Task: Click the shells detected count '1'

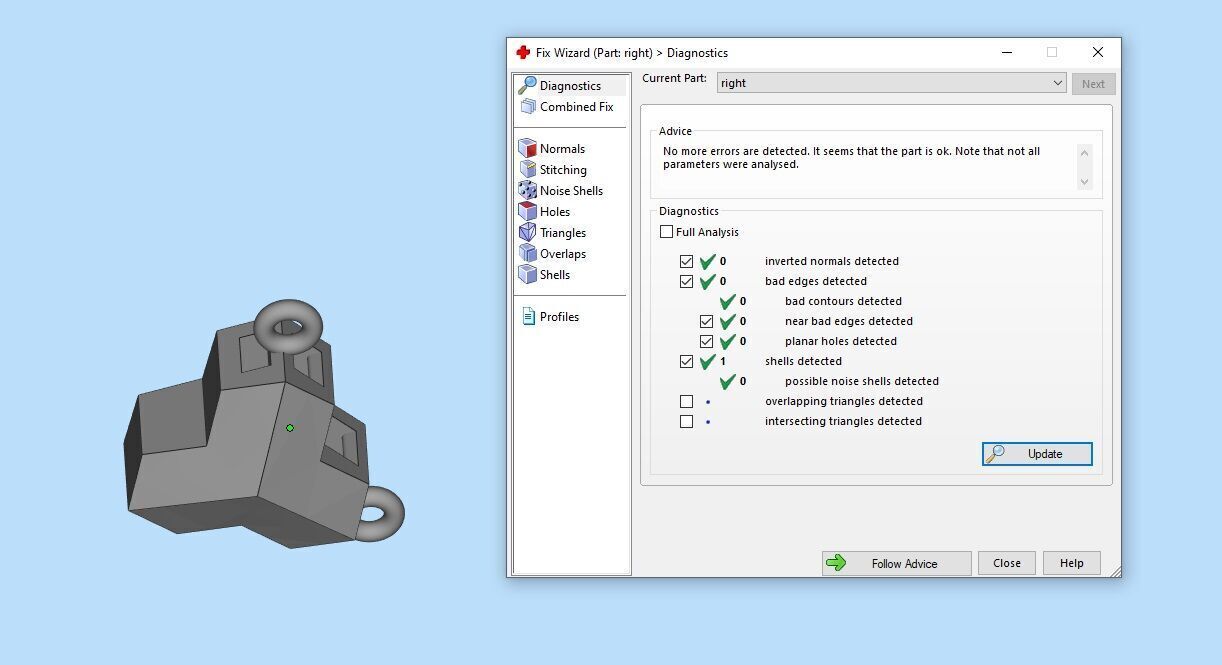Action: pos(723,362)
